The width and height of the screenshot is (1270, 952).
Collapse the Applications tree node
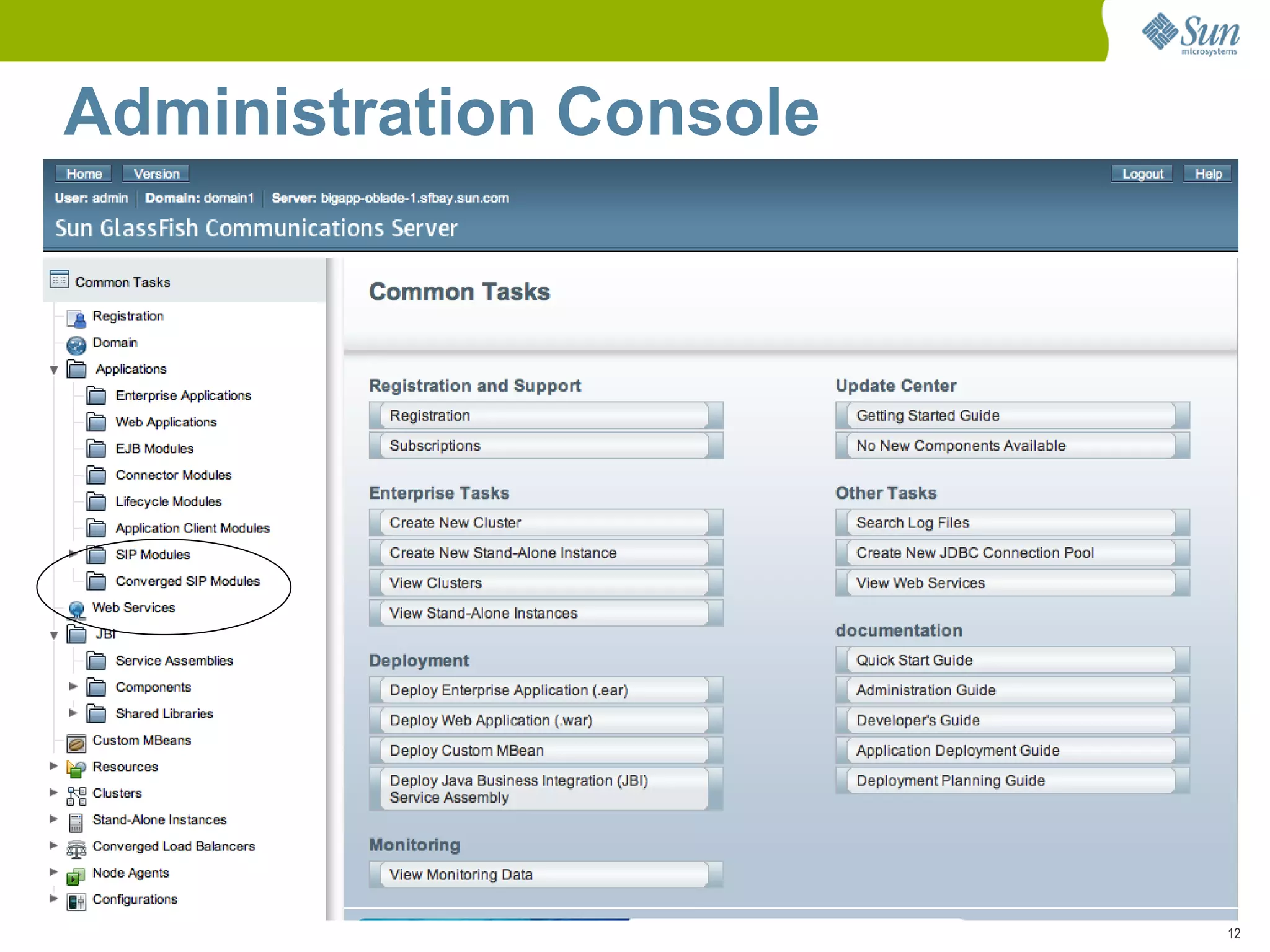point(54,370)
